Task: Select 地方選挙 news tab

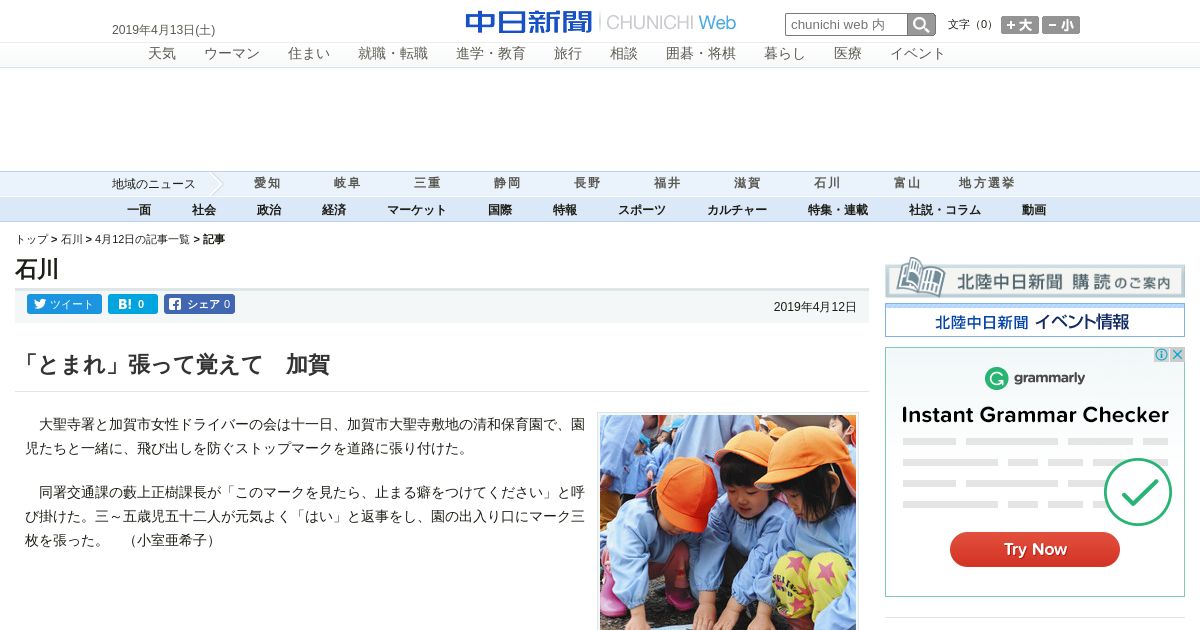Action: pyautogui.click(x=987, y=184)
